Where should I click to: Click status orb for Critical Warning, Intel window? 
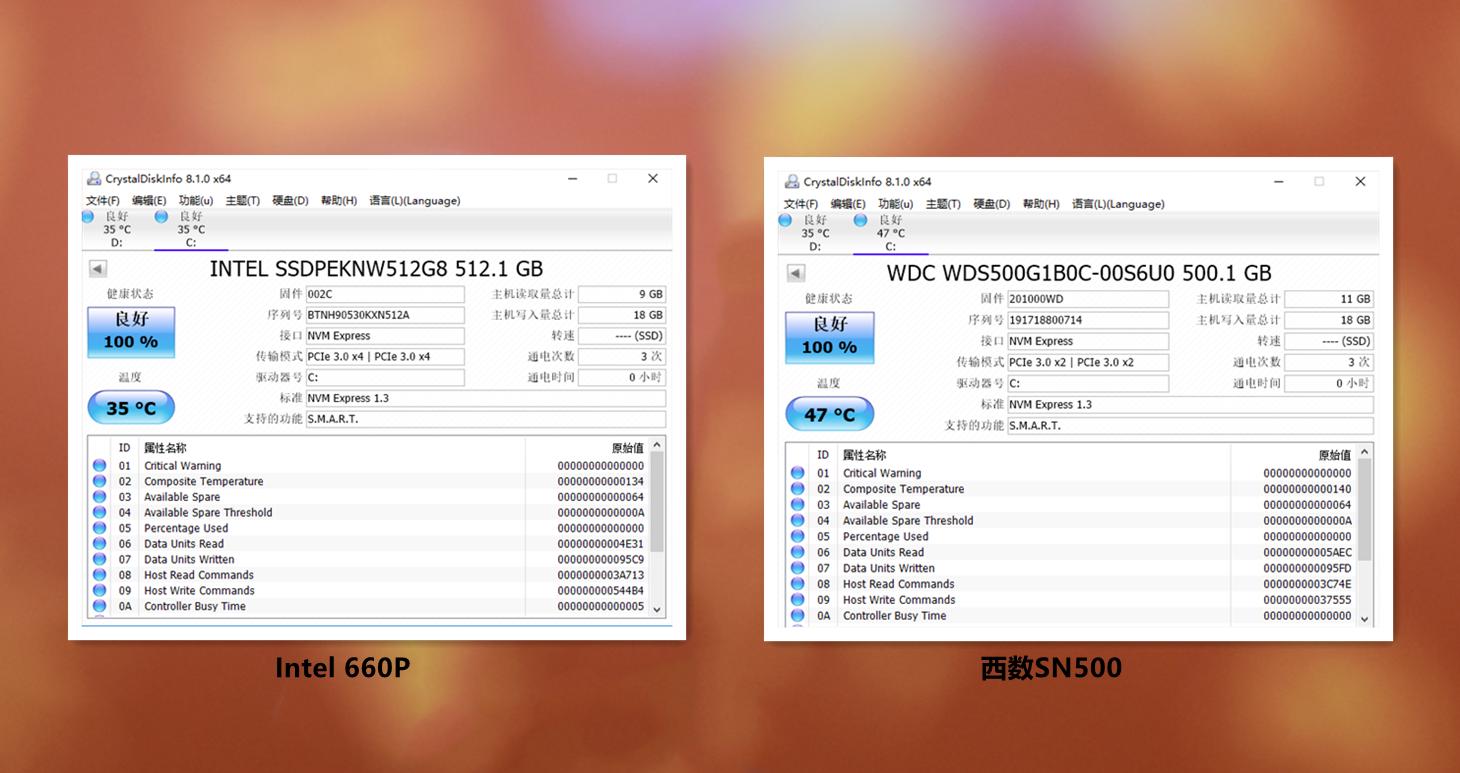pyautogui.click(x=99, y=465)
